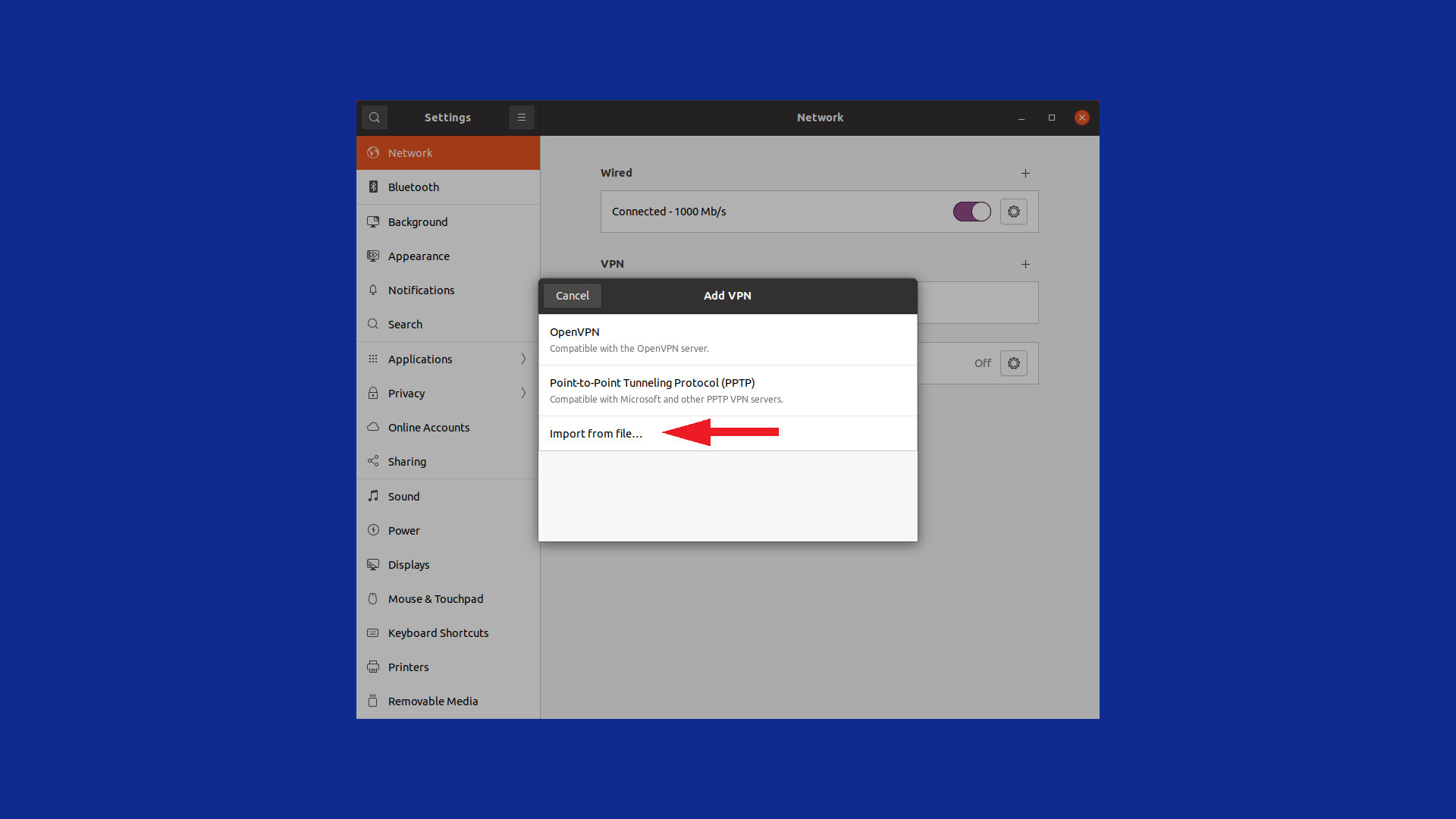Click the Sharing icon in sidebar
1456x819 pixels.
tap(373, 461)
